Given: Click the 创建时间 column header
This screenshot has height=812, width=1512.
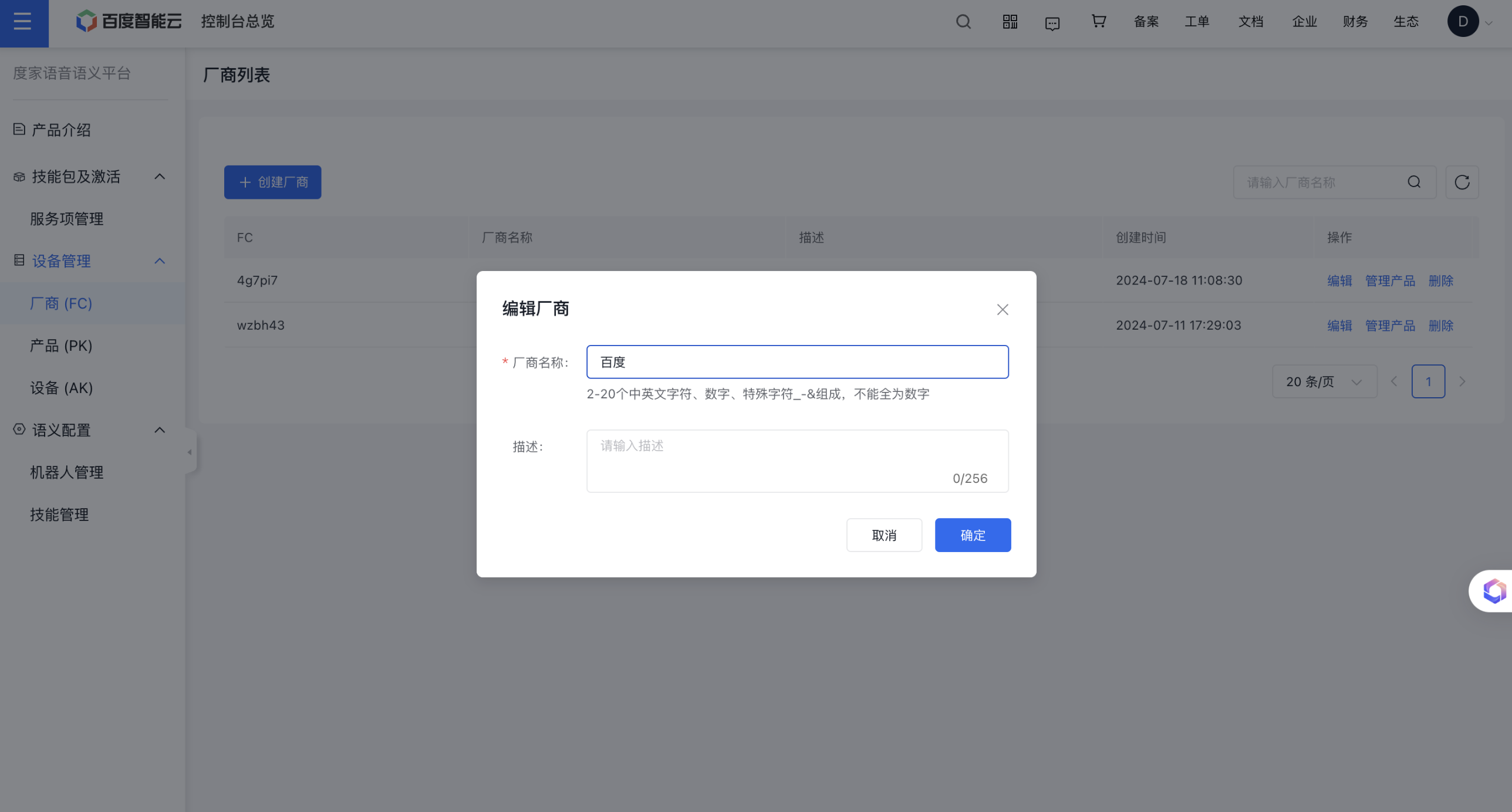Looking at the screenshot, I should 1140,238.
